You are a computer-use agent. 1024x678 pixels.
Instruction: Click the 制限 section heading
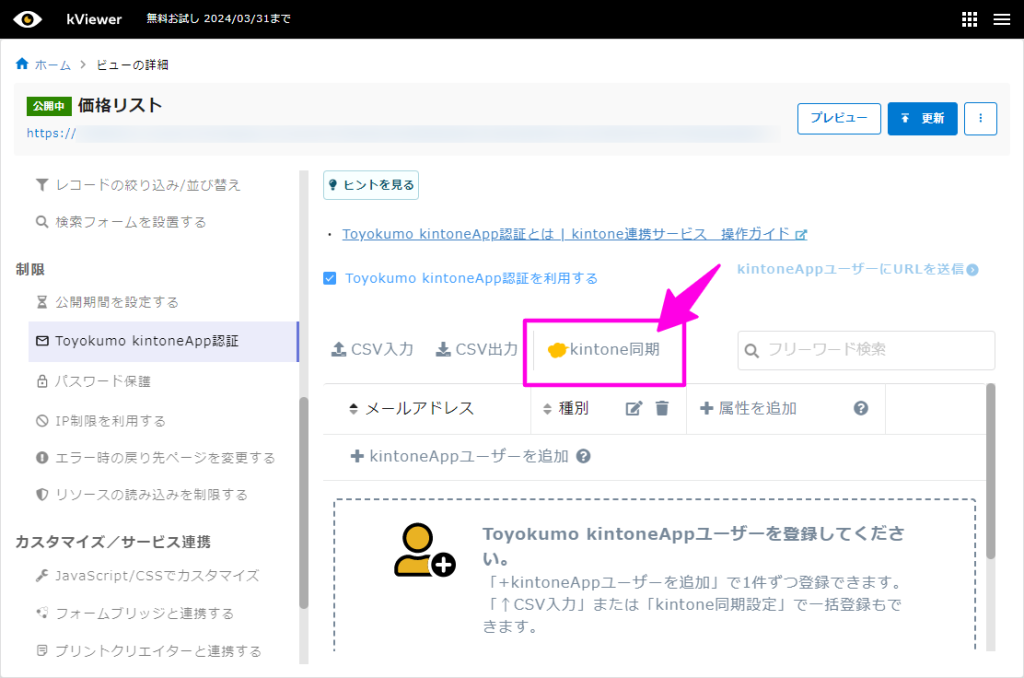(30, 269)
